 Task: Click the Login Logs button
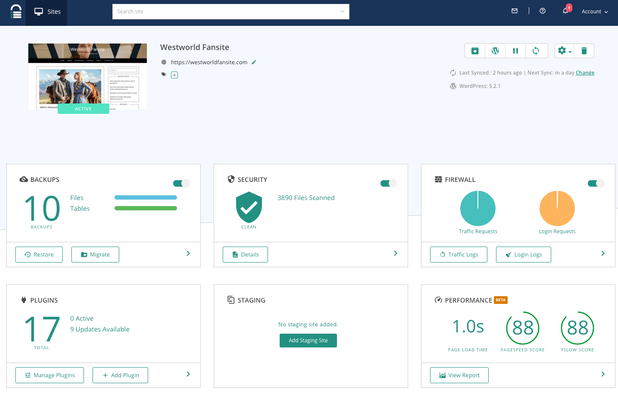(524, 255)
